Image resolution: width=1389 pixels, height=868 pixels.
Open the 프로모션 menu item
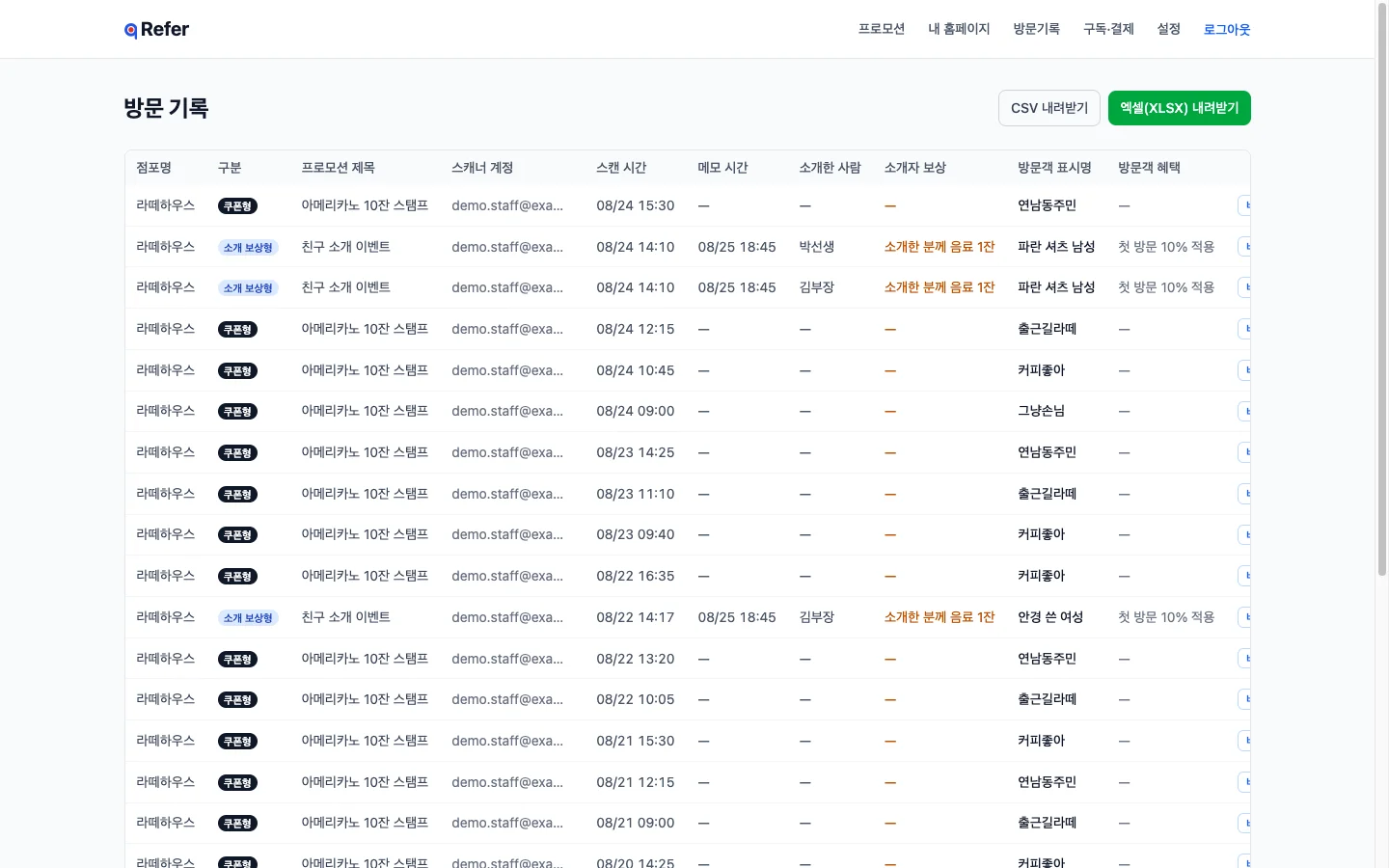point(882,29)
